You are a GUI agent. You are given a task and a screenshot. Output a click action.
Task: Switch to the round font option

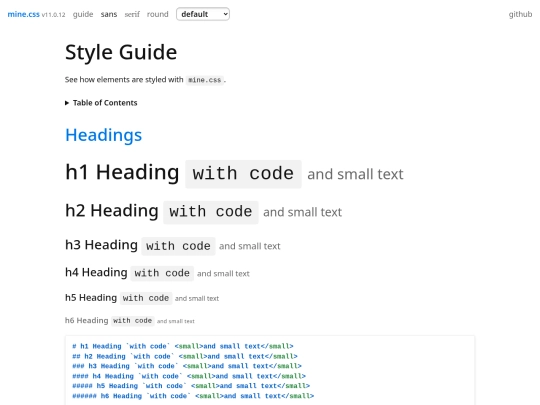pyautogui.click(x=157, y=14)
